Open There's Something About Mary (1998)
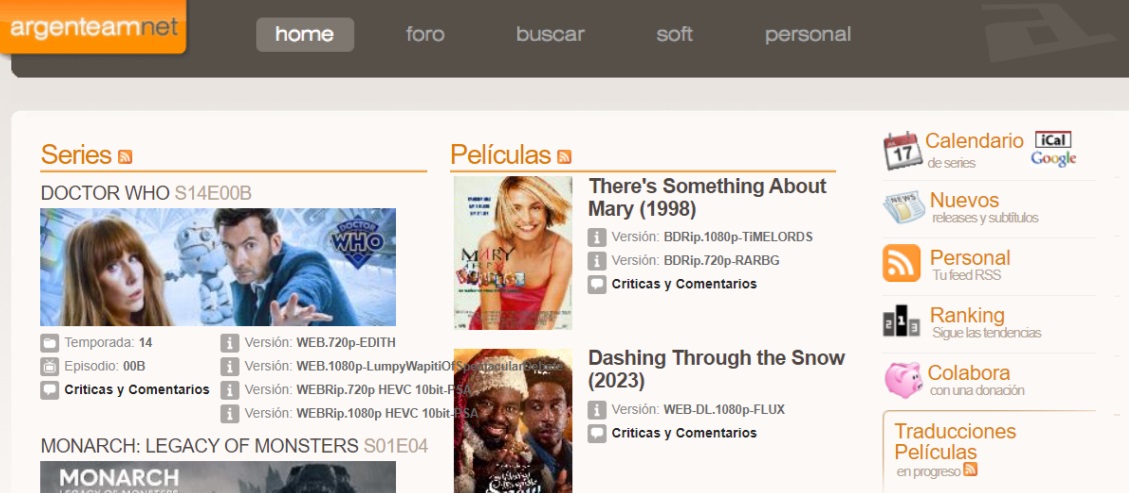The height and width of the screenshot is (493, 1129). (707, 197)
